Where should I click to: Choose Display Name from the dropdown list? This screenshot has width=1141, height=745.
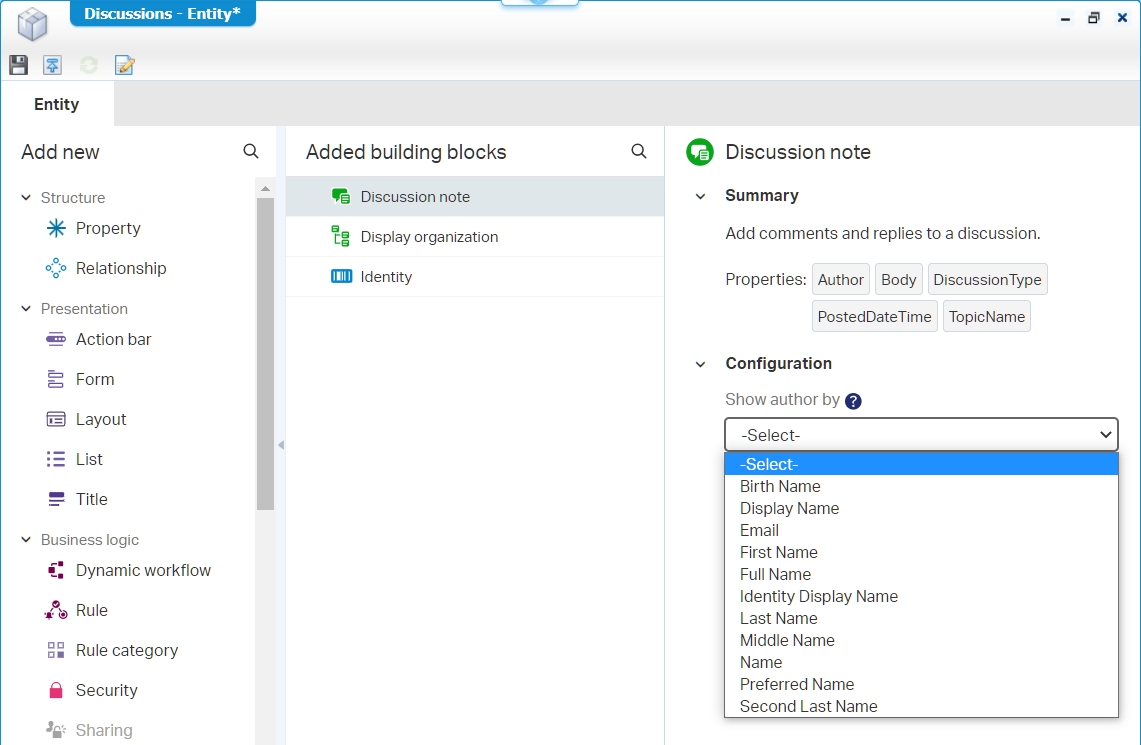pos(789,508)
